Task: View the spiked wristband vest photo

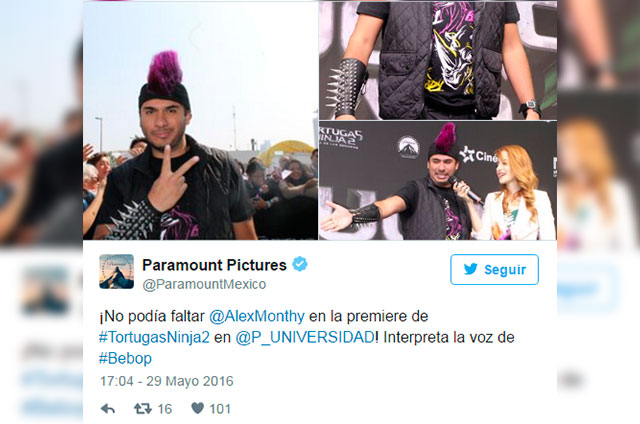Action: 438,60
